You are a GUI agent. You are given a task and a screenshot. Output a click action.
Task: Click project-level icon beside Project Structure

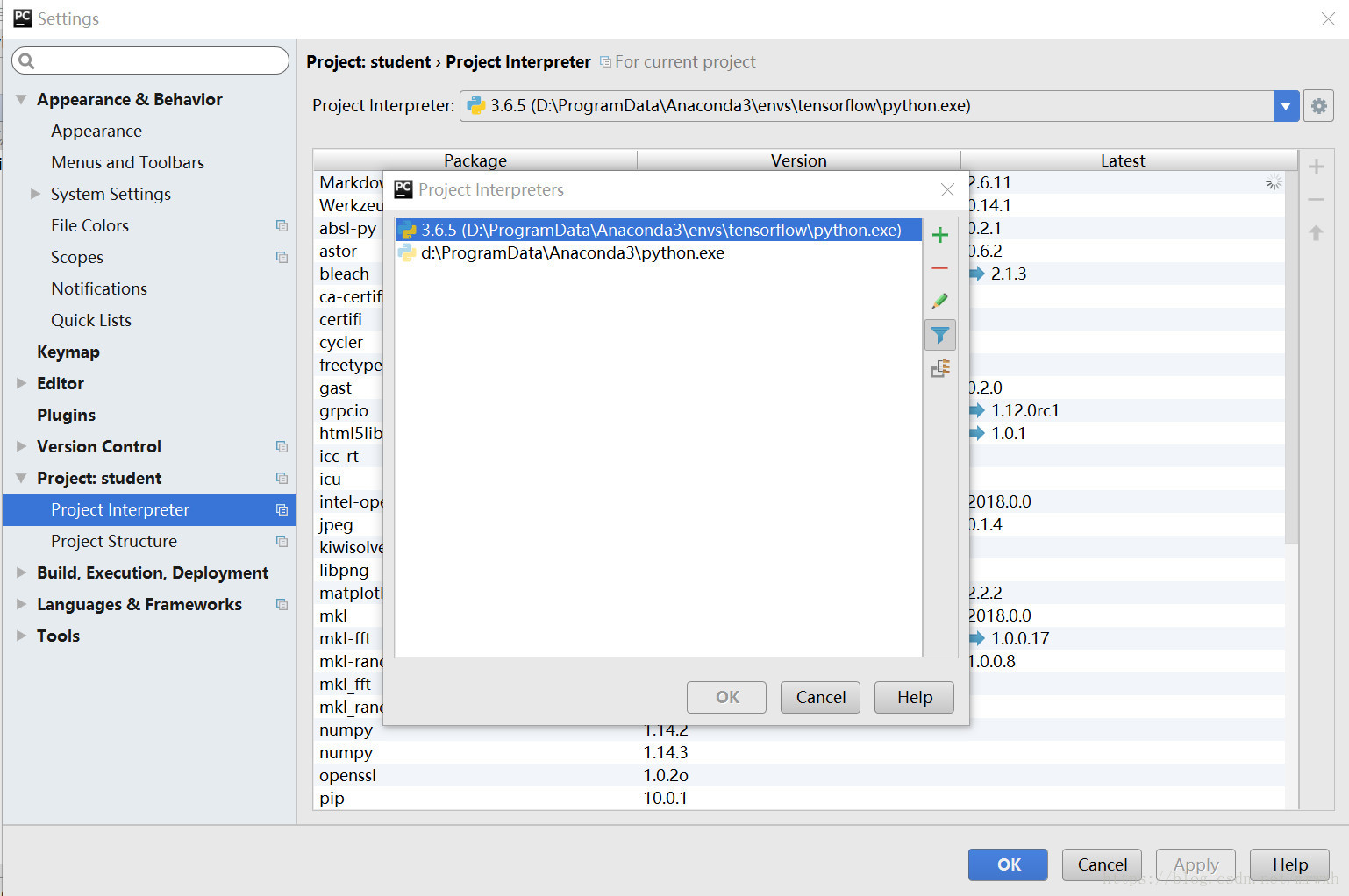282,541
